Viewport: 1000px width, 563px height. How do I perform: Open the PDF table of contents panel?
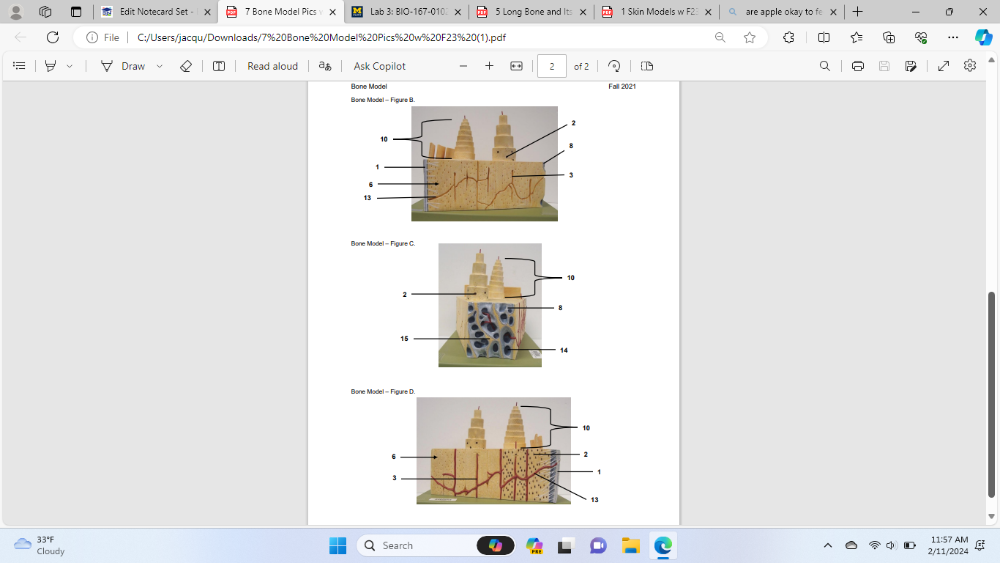coord(19,66)
